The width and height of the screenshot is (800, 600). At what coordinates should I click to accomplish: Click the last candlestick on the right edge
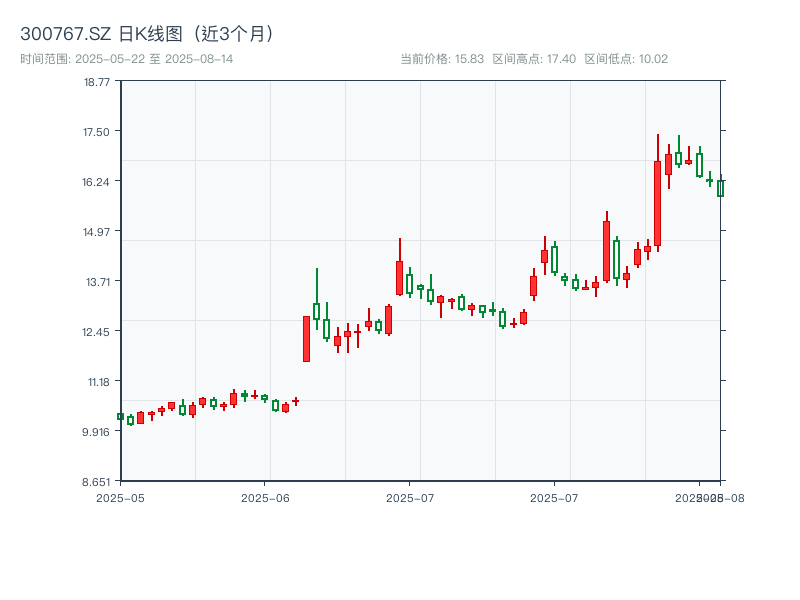(x=721, y=188)
